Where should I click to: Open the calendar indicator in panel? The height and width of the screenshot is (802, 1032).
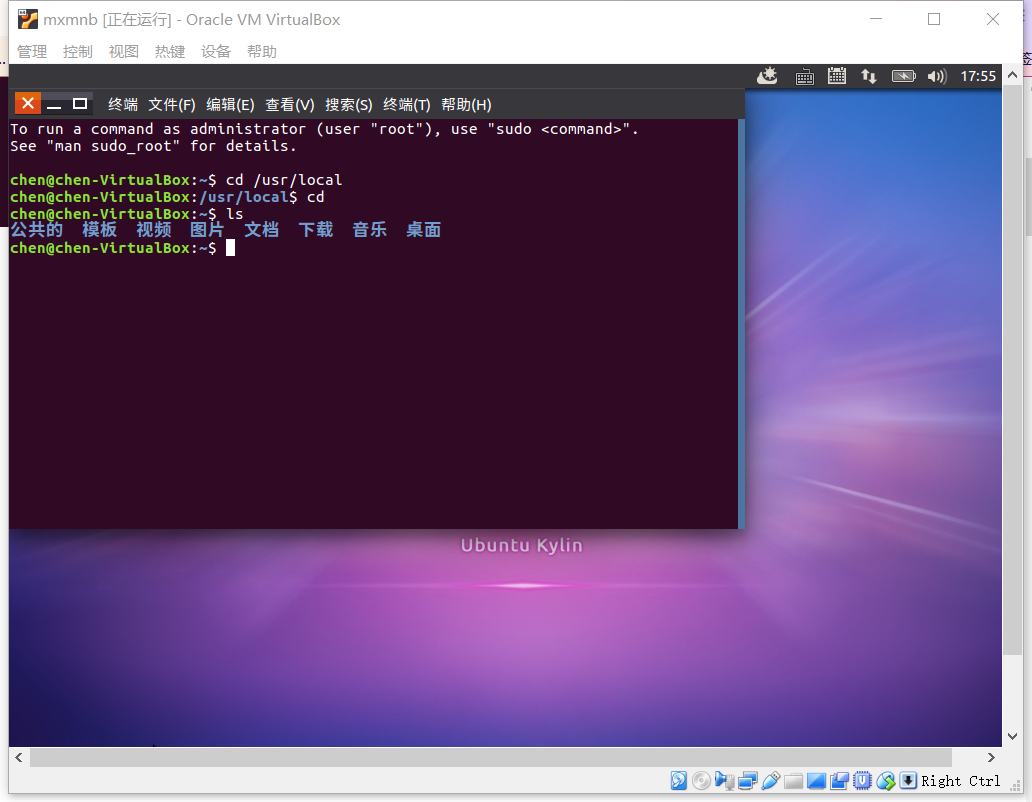tap(837, 76)
